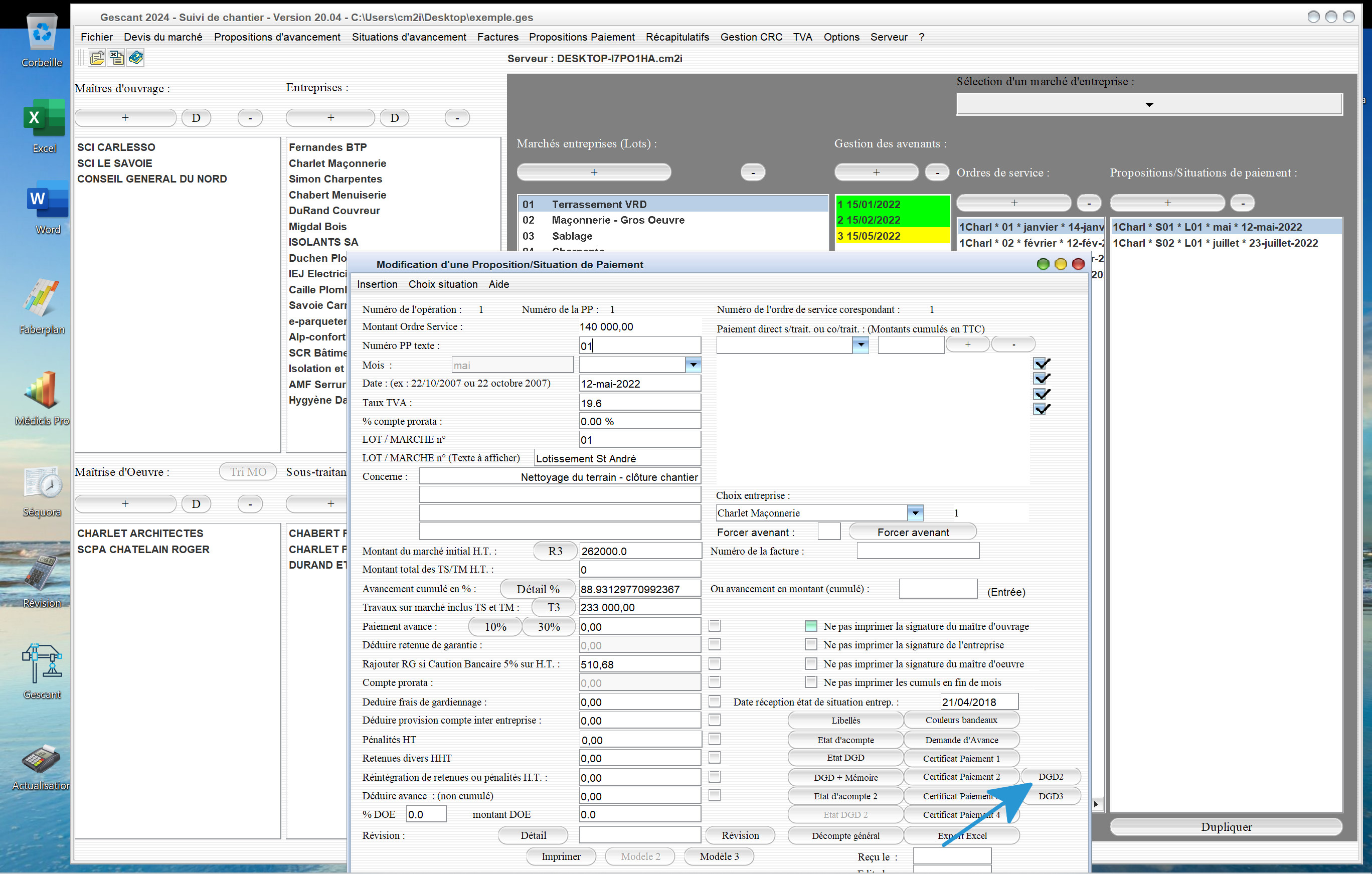Image resolution: width=1372 pixels, height=874 pixels.
Task: Open the Gestion CRC menu
Action: [x=751, y=37]
